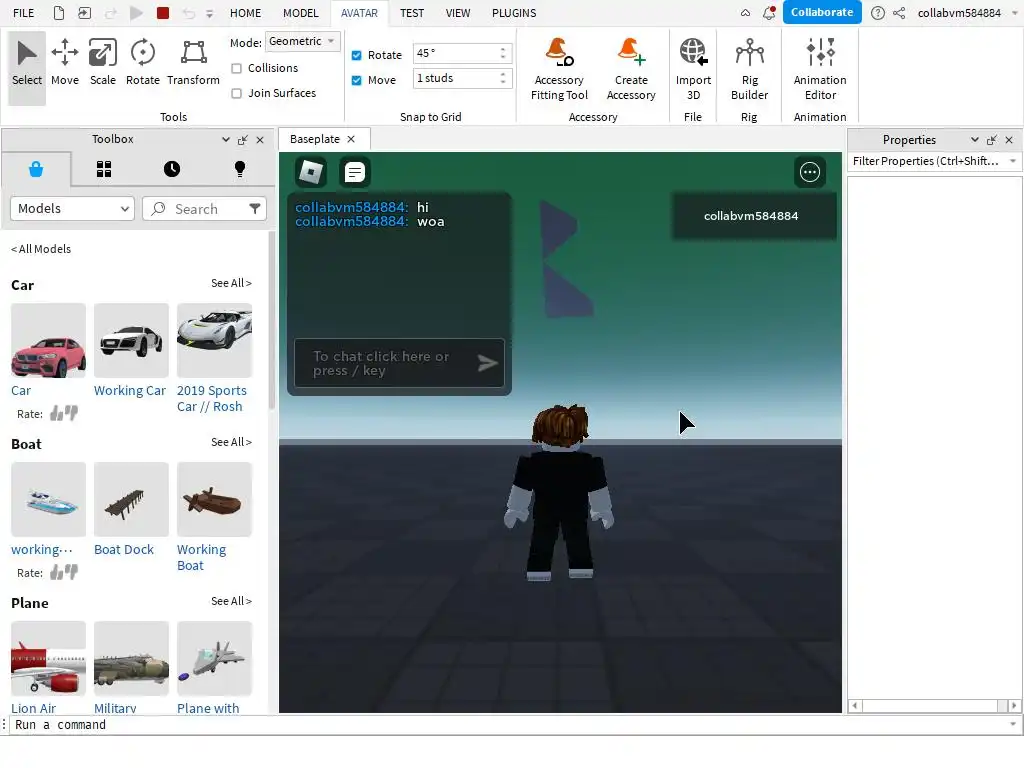The height and width of the screenshot is (768, 1024).
Task: Expand the Toolbox panel options chevron
Action: [x=226, y=139]
